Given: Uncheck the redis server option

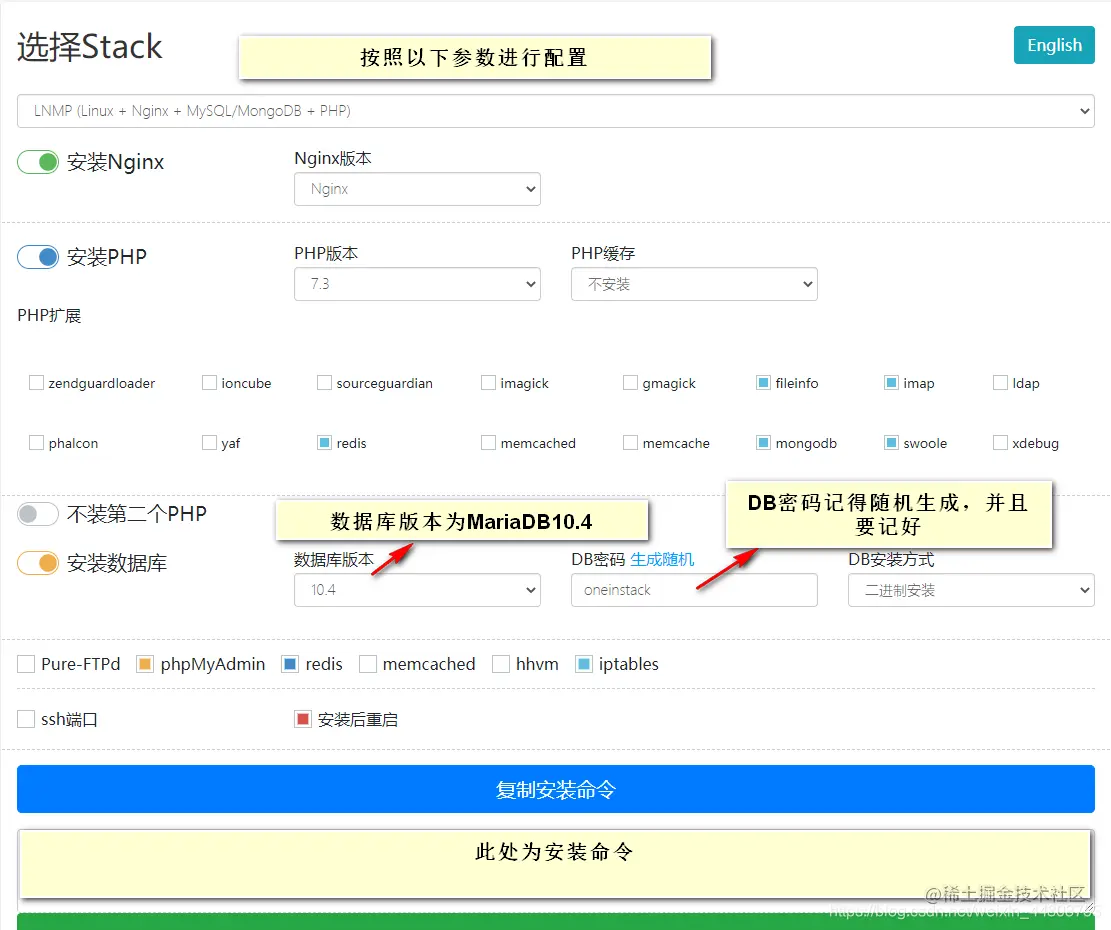Looking at the screenshot, I should click(x=290, y=664).
